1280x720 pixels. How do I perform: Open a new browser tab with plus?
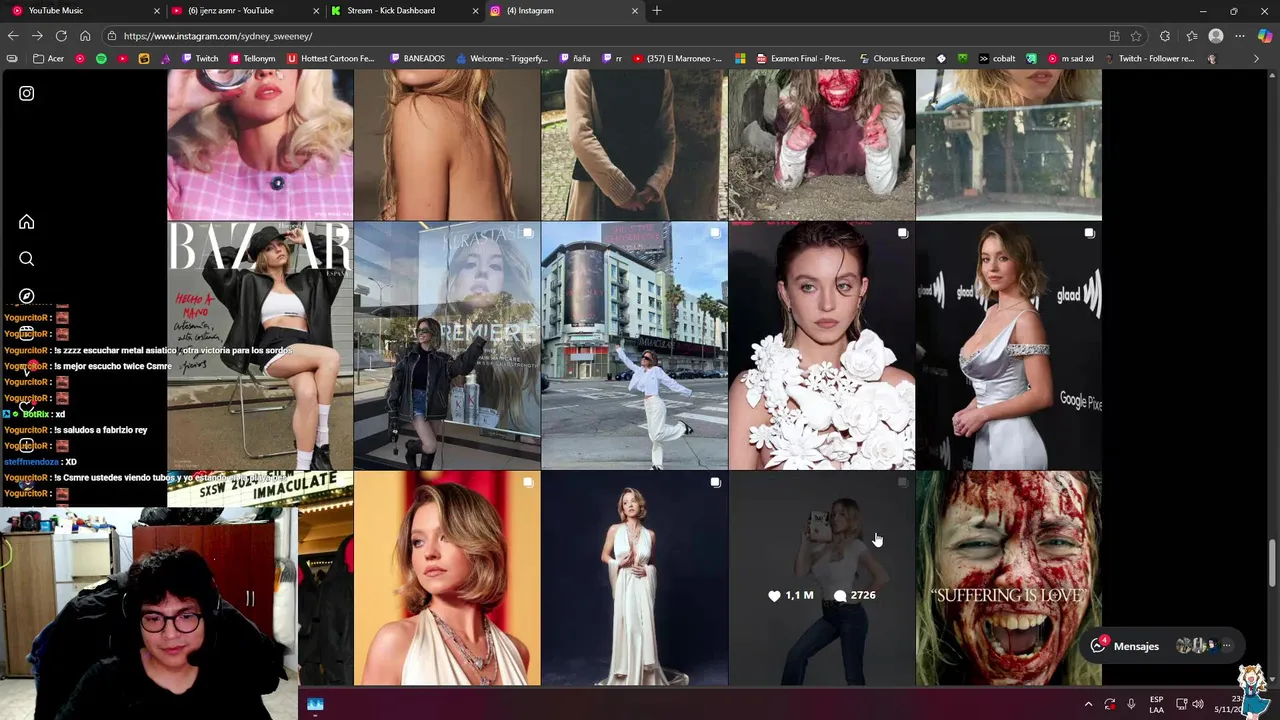(657, 11)
